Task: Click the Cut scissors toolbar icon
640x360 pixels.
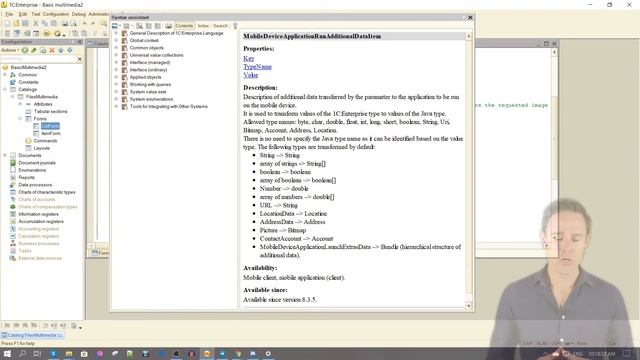Action: point(36,23)
